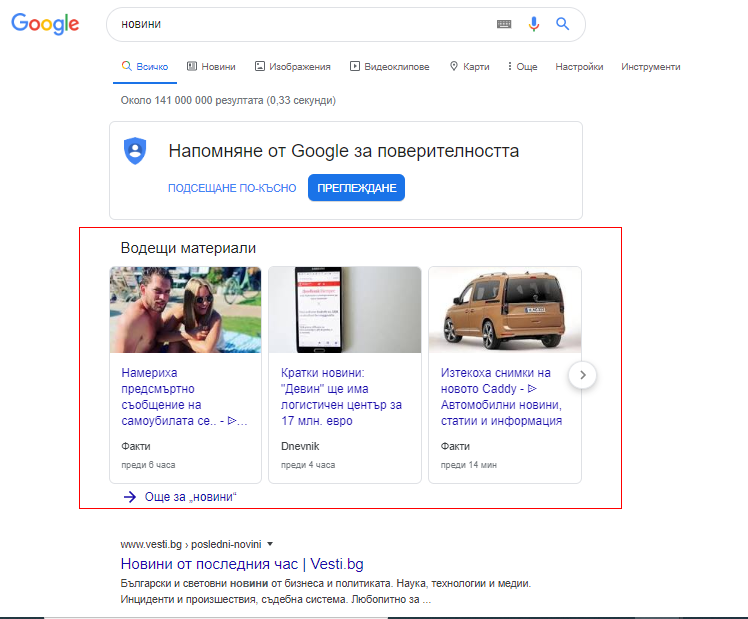Open the on-screen keyboard icon in search bar

tap(504, 24)
